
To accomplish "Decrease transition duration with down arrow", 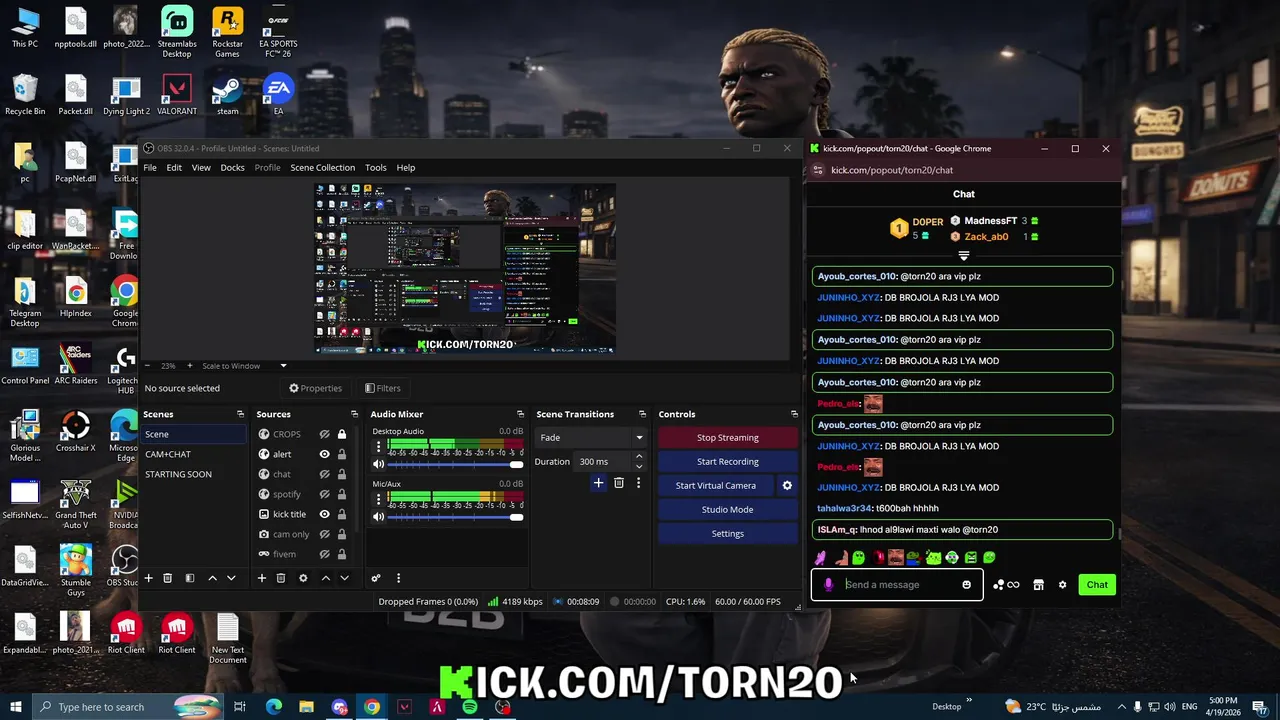I will (639, 467).
